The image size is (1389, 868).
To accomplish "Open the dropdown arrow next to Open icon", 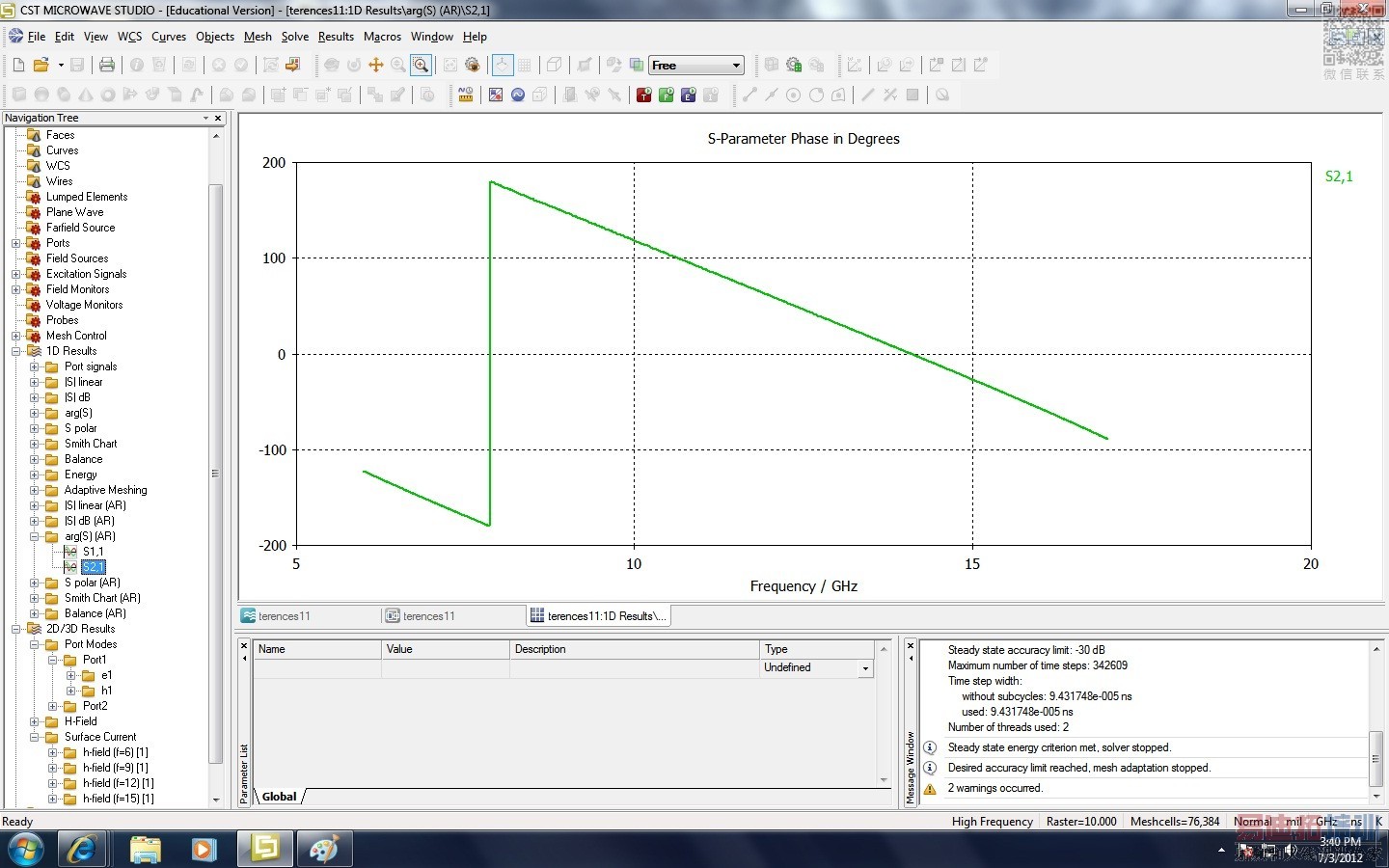I will click(61, 66).
